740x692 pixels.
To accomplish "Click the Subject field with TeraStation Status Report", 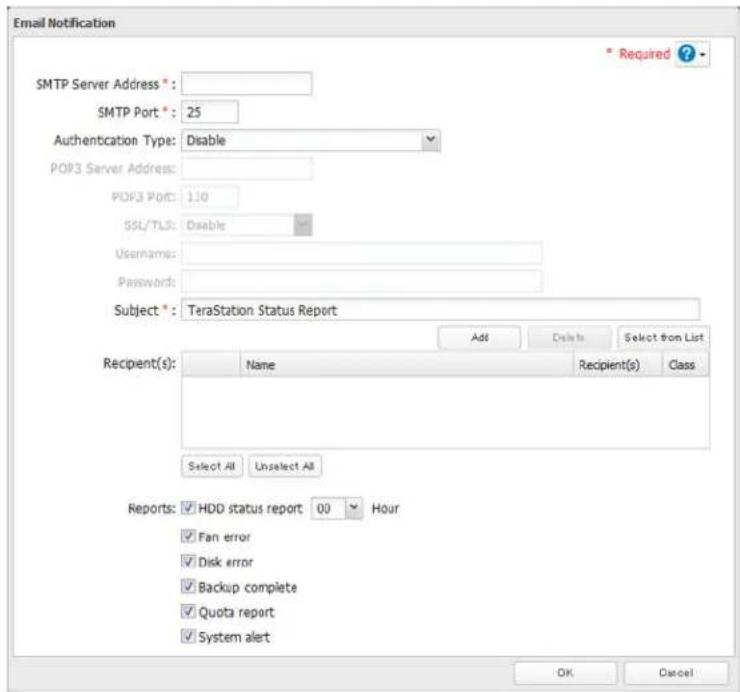I will coord(440,310).
